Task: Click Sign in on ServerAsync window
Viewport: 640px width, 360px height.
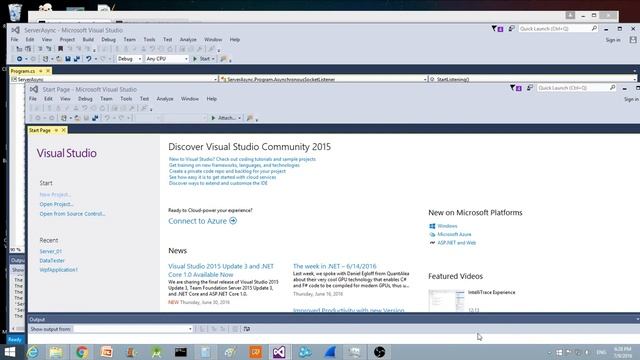Action: tap(613, 40)
